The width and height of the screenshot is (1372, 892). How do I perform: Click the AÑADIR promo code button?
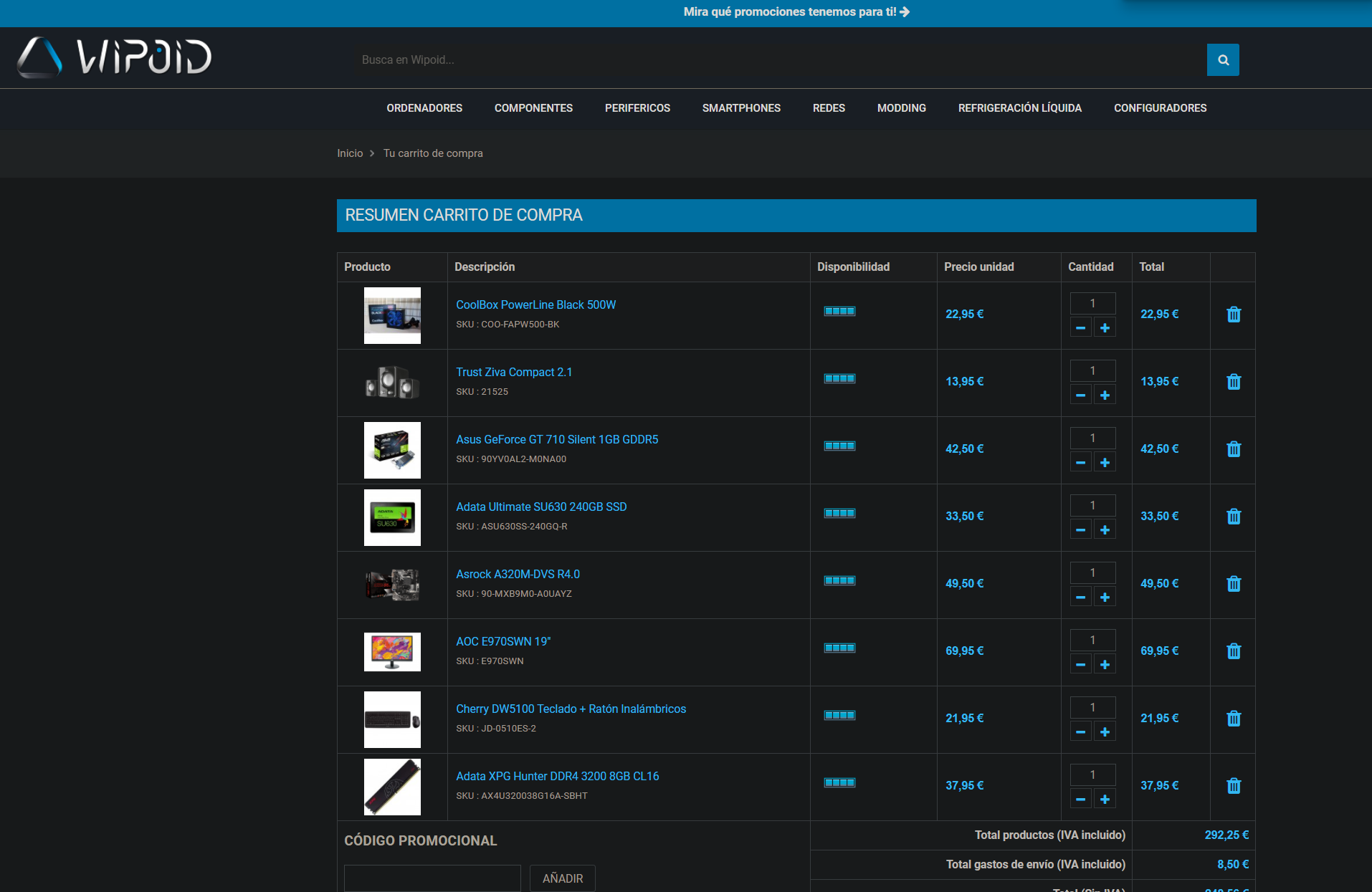coord(563,878)
